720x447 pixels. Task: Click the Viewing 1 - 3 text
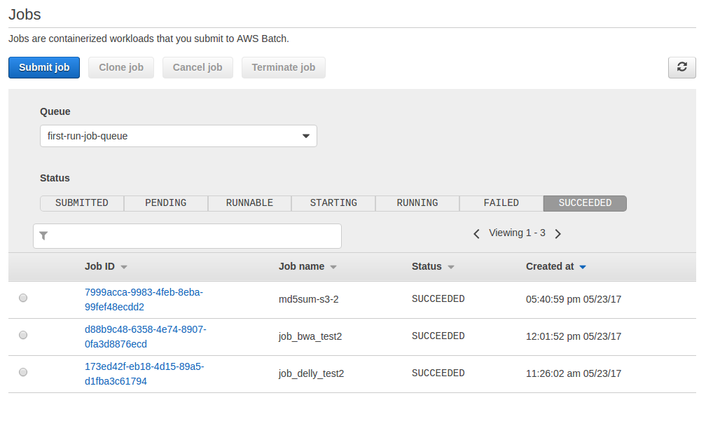coord(517,233)
